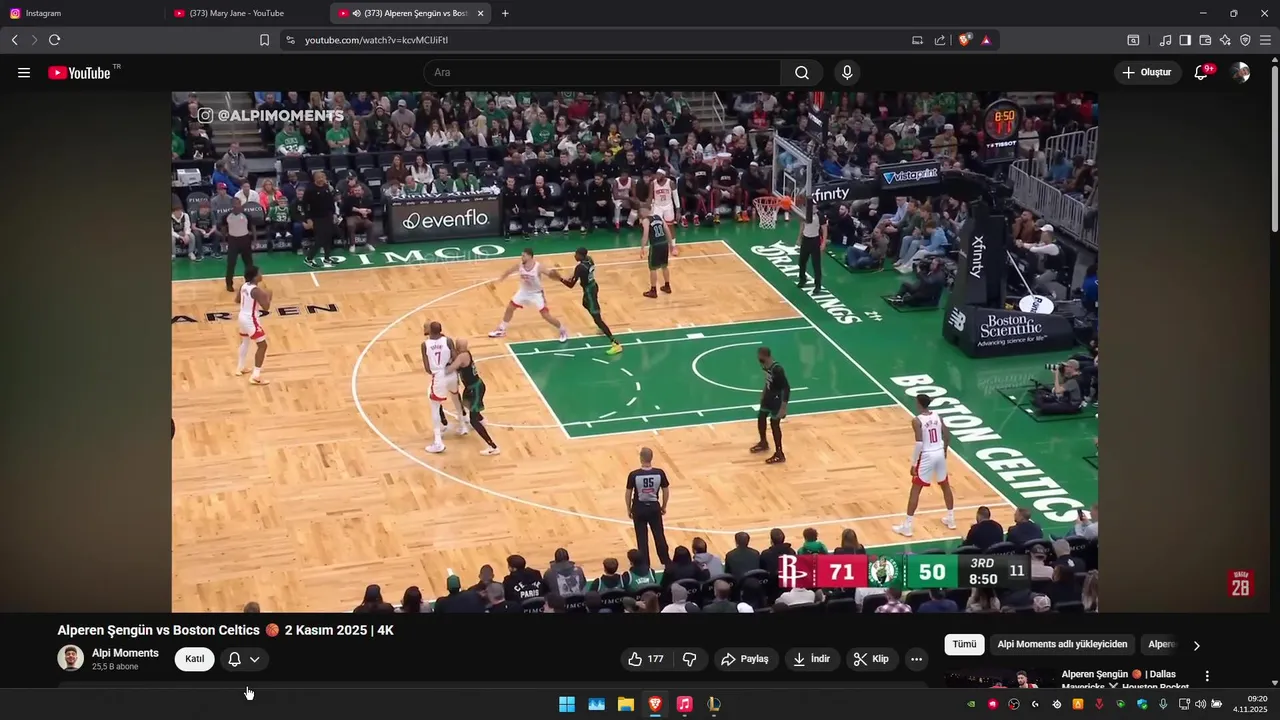Like the video with thumbs up
This screenshot has width=1280, height=720.
click(x=646, y=659)
